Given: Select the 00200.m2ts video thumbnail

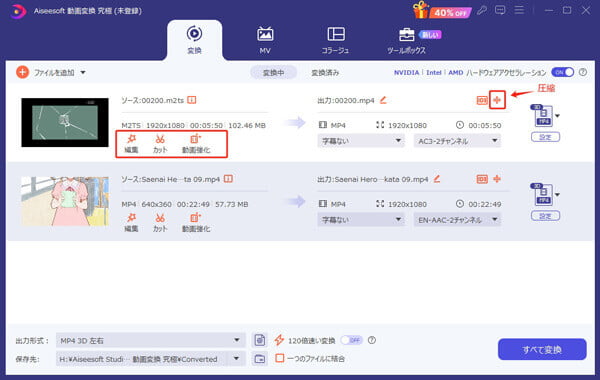Looking at the screenshot, I should pos(65,122).
